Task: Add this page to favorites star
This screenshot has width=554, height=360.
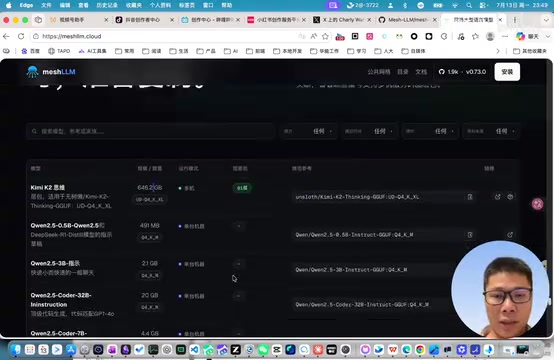Action: [325, 36]
